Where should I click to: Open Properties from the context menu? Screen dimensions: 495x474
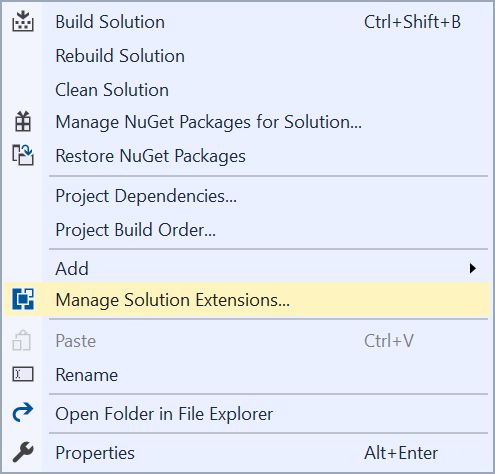pos(247,453)
